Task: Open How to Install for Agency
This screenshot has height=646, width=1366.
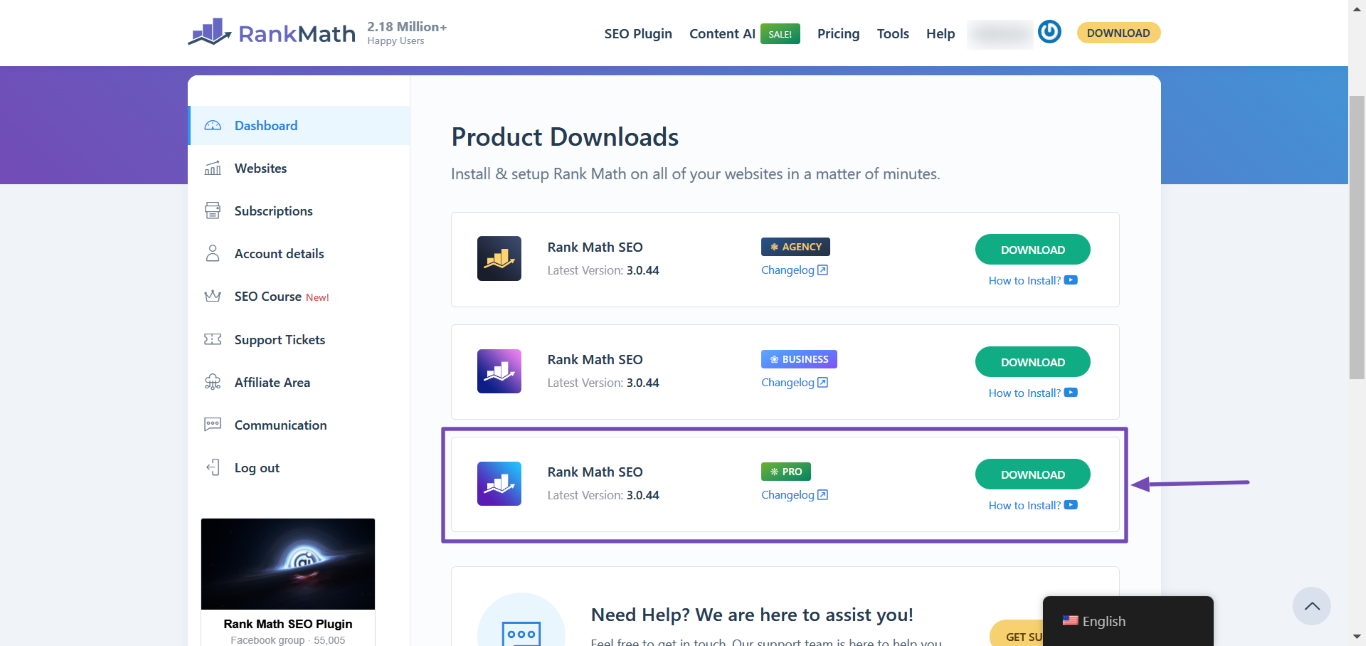Action: pyautogui.click(x=1024, y=281)
